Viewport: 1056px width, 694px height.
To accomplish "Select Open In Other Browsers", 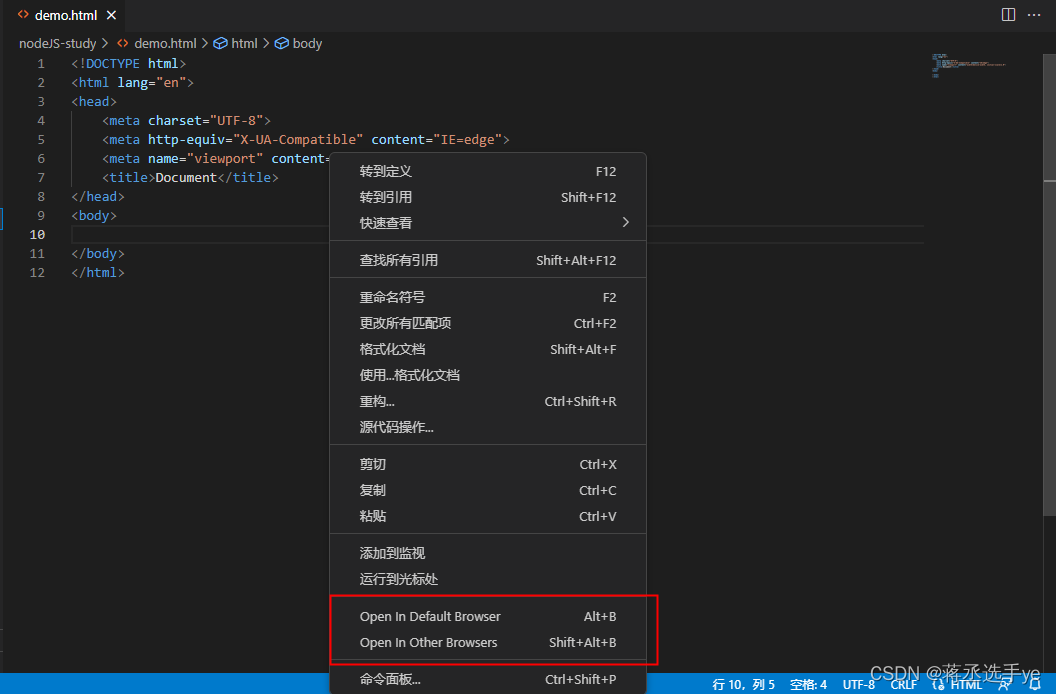I will tap(429, 642).
